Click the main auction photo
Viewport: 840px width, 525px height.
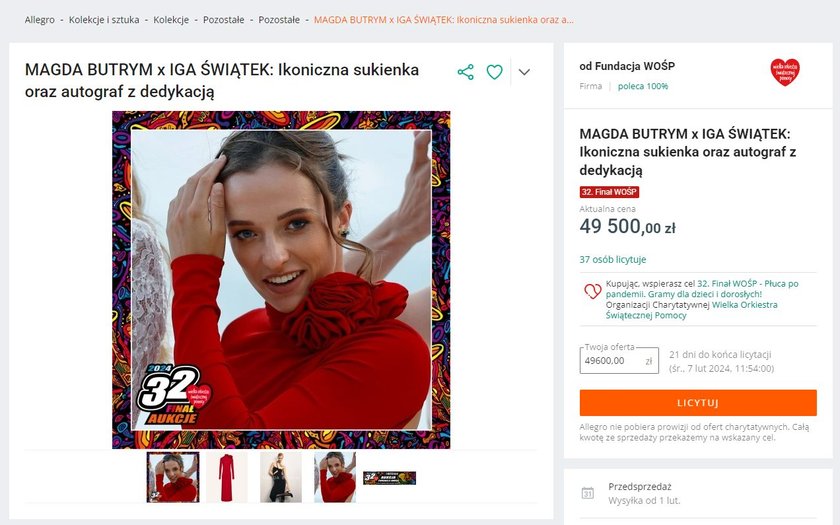281,280
